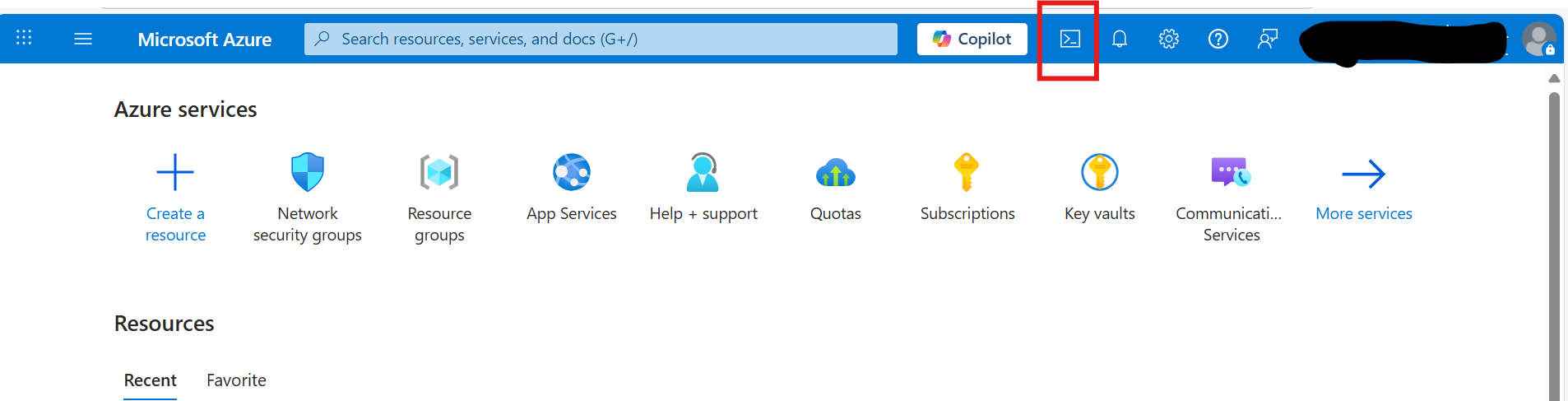Open the Quotas cloud icon
The width and height of the screenshot is (1568, 401).
coord(836,173)
